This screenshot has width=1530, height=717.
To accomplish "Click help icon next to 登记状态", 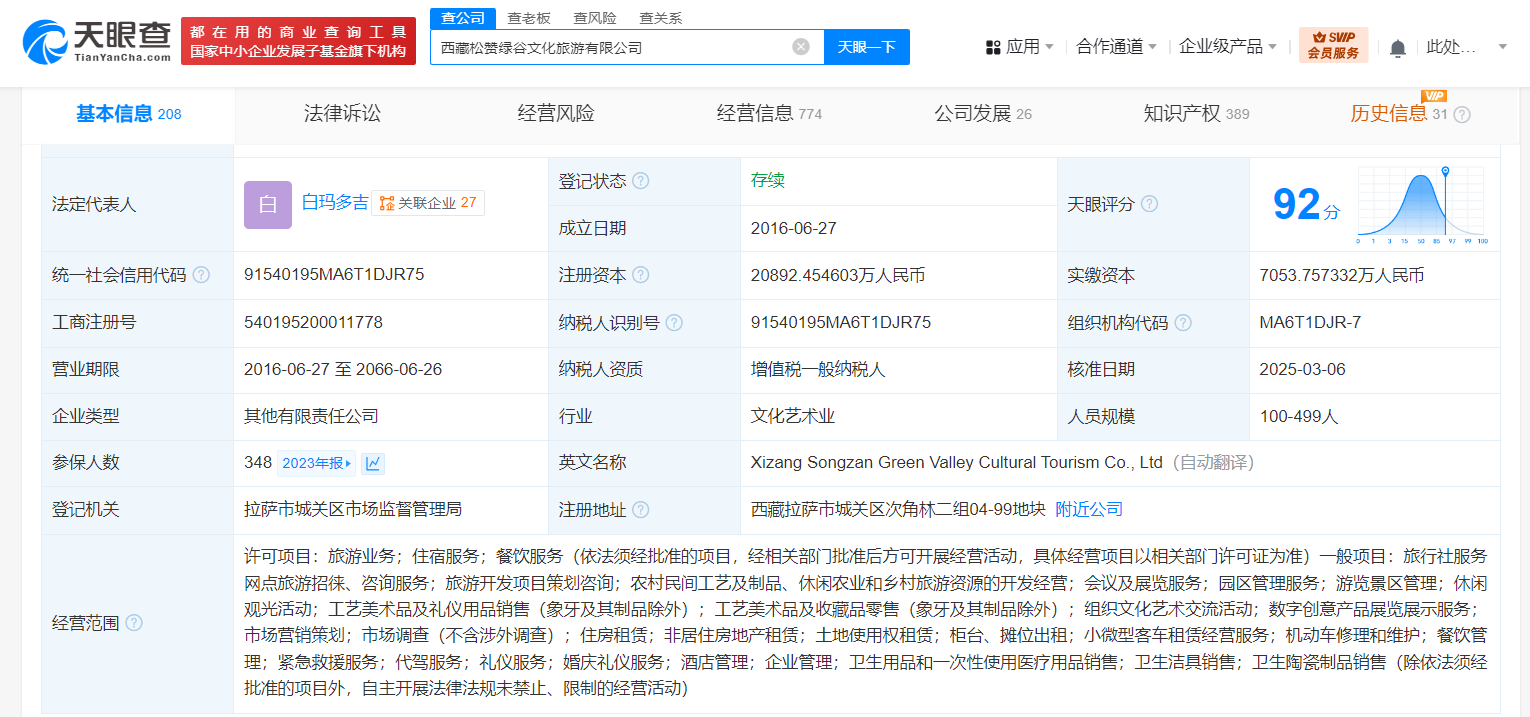I will tap(640, 181).
